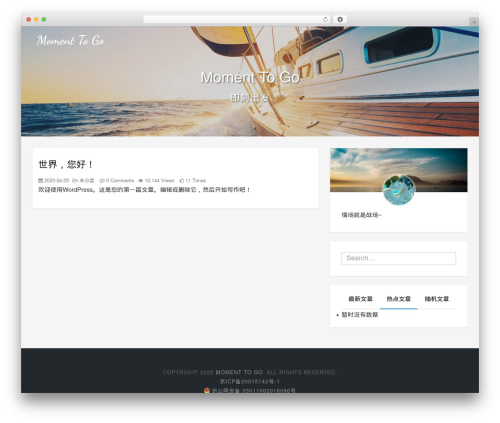
Task: Click the round profile avatar image
Action: 399,190
